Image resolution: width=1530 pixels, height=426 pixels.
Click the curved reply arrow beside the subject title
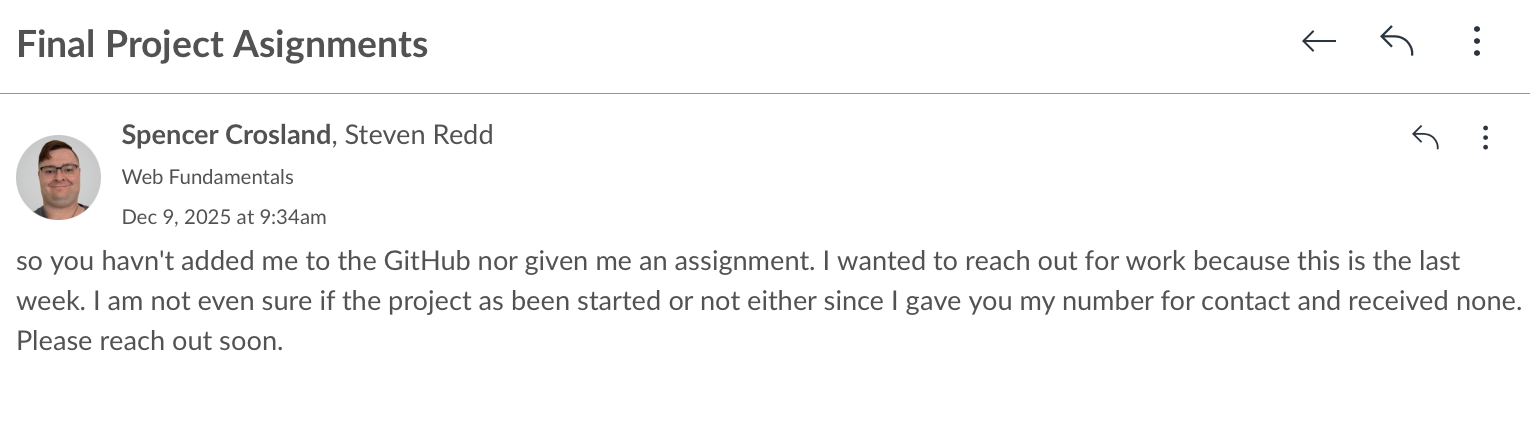(1396, 42)
